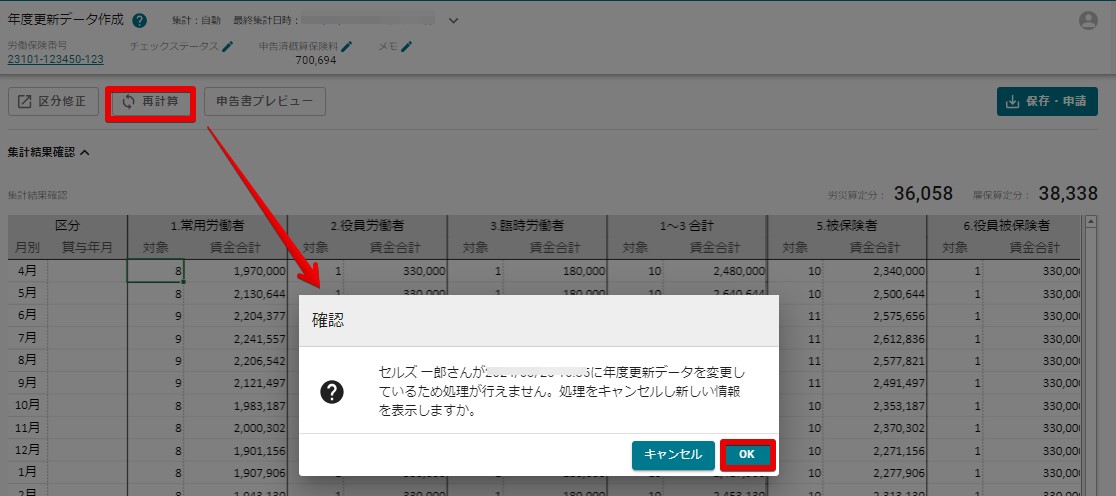Edit メモ with pencil icon
The width and height of the screenshot is (1116, 496).
(406, 46)
